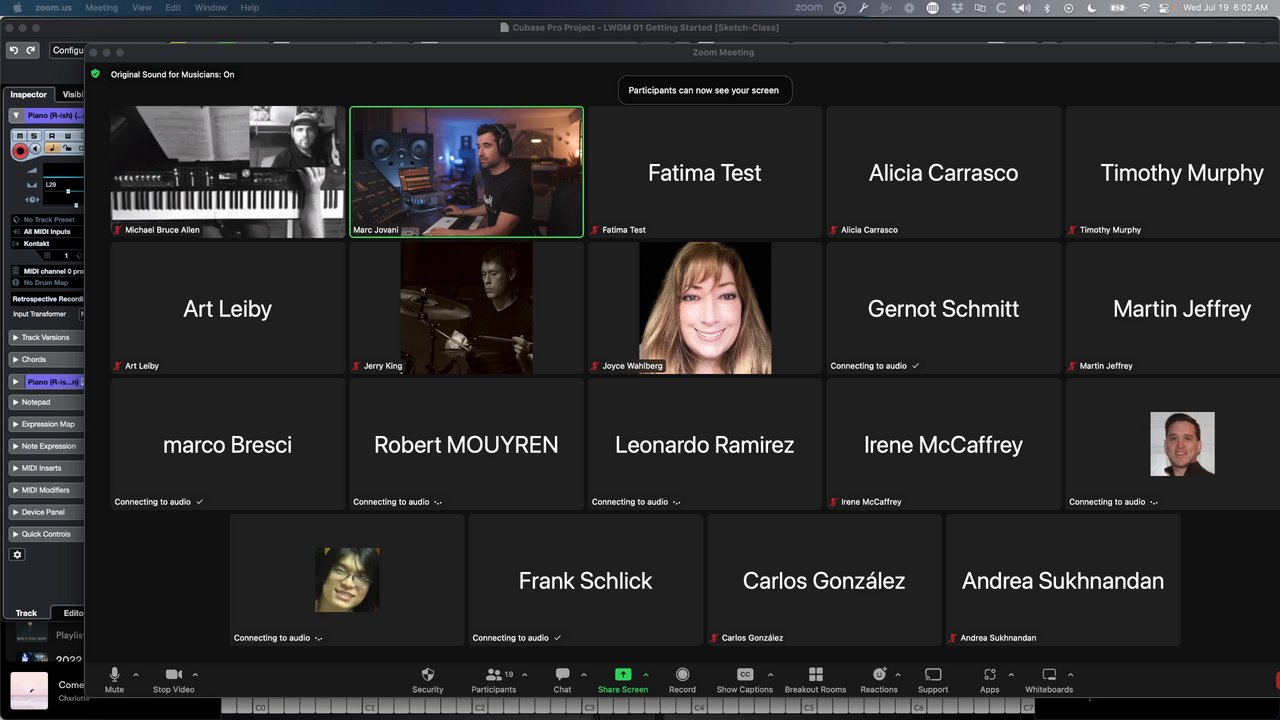Viewport: 1280px width, 720px height.
Task: Open the Participants panel
Action: (493, 675)
